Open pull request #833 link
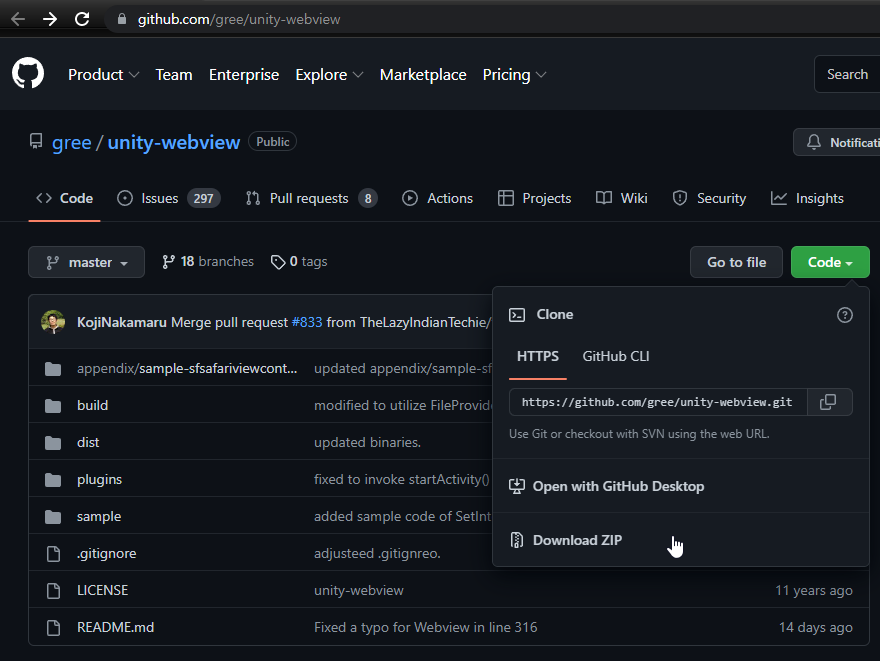The image size is (880, 661). click(x=307, y=322)
